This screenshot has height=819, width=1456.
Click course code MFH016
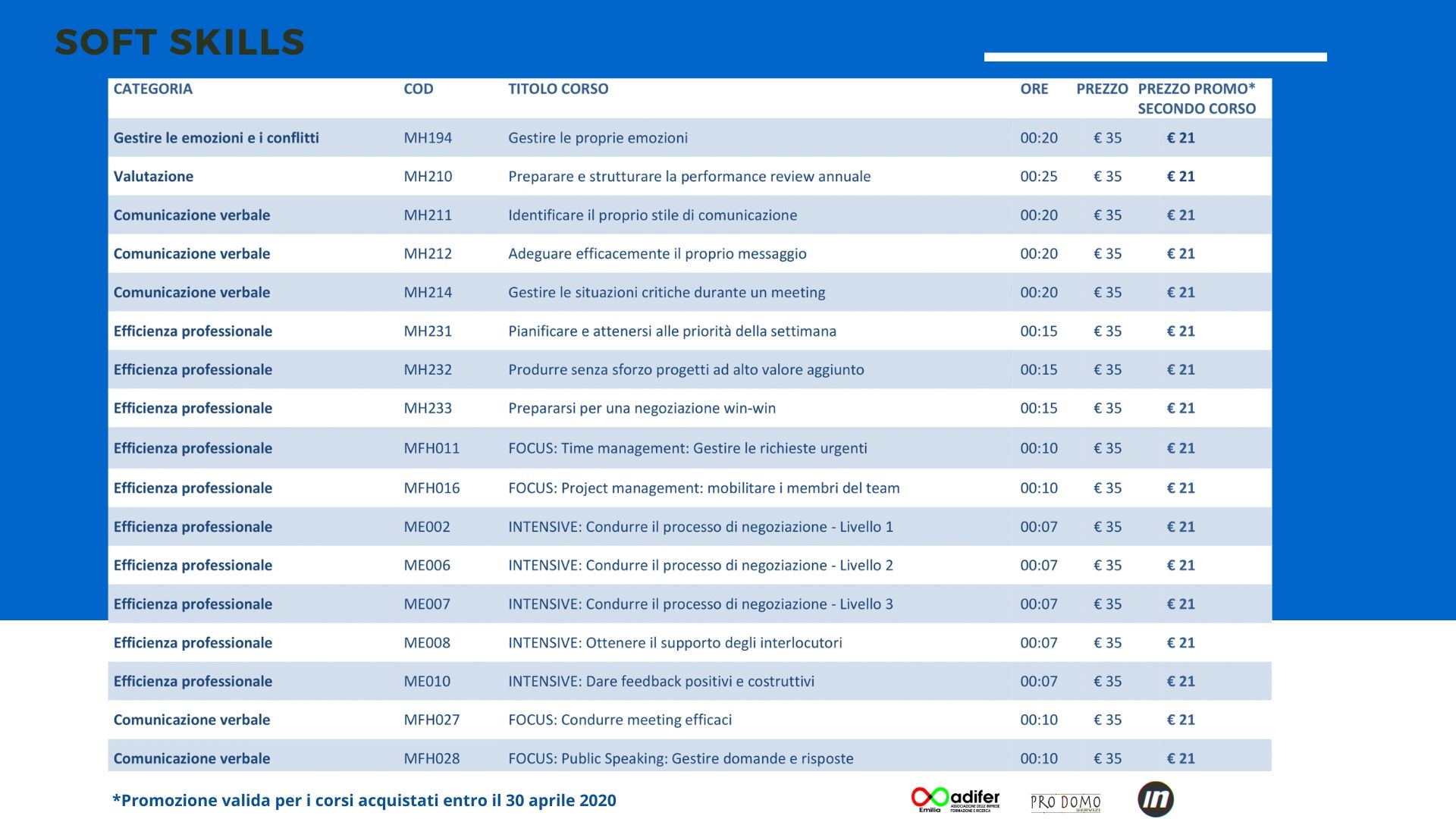click(x=431, y=488)
